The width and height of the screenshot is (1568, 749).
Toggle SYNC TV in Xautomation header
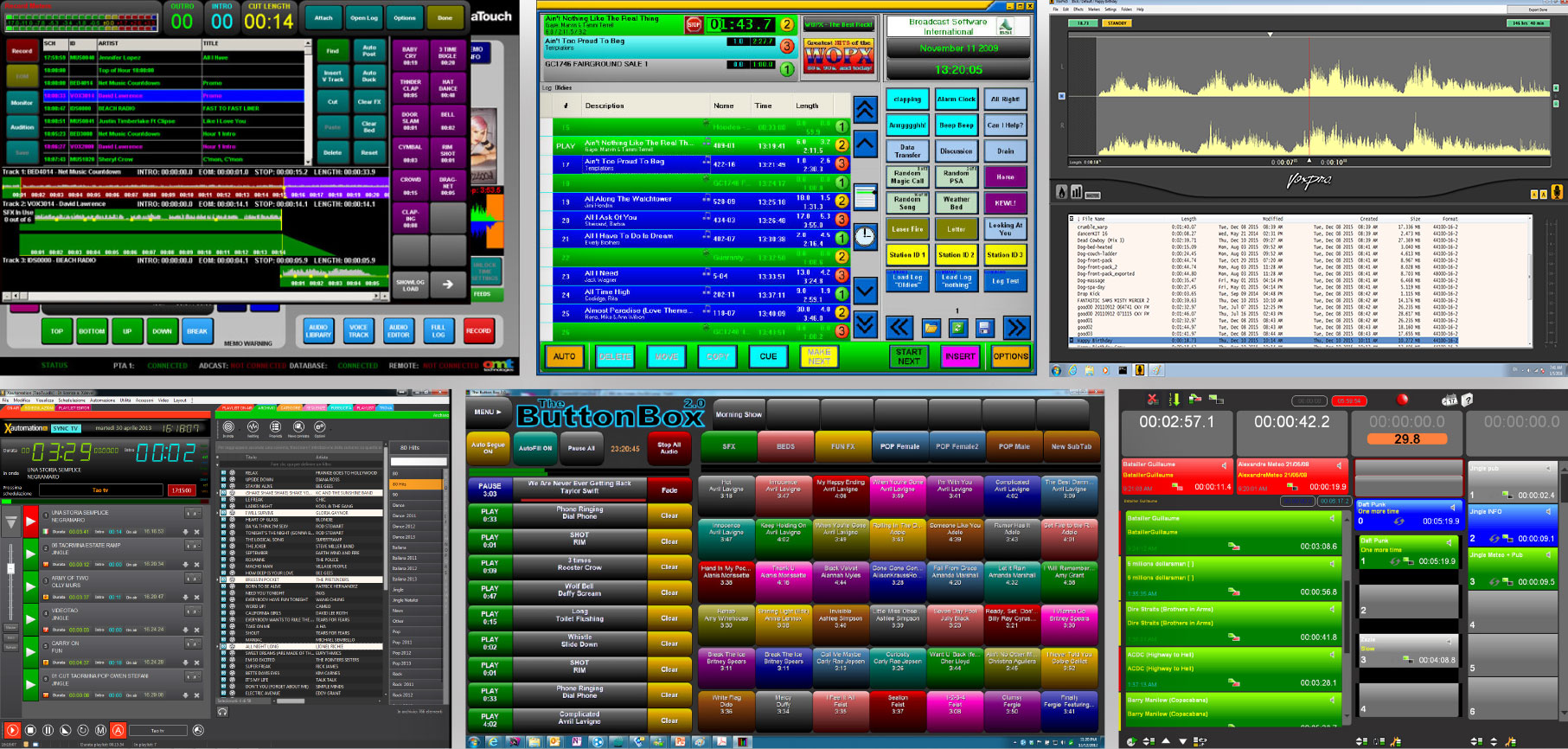tap(66, 428)
